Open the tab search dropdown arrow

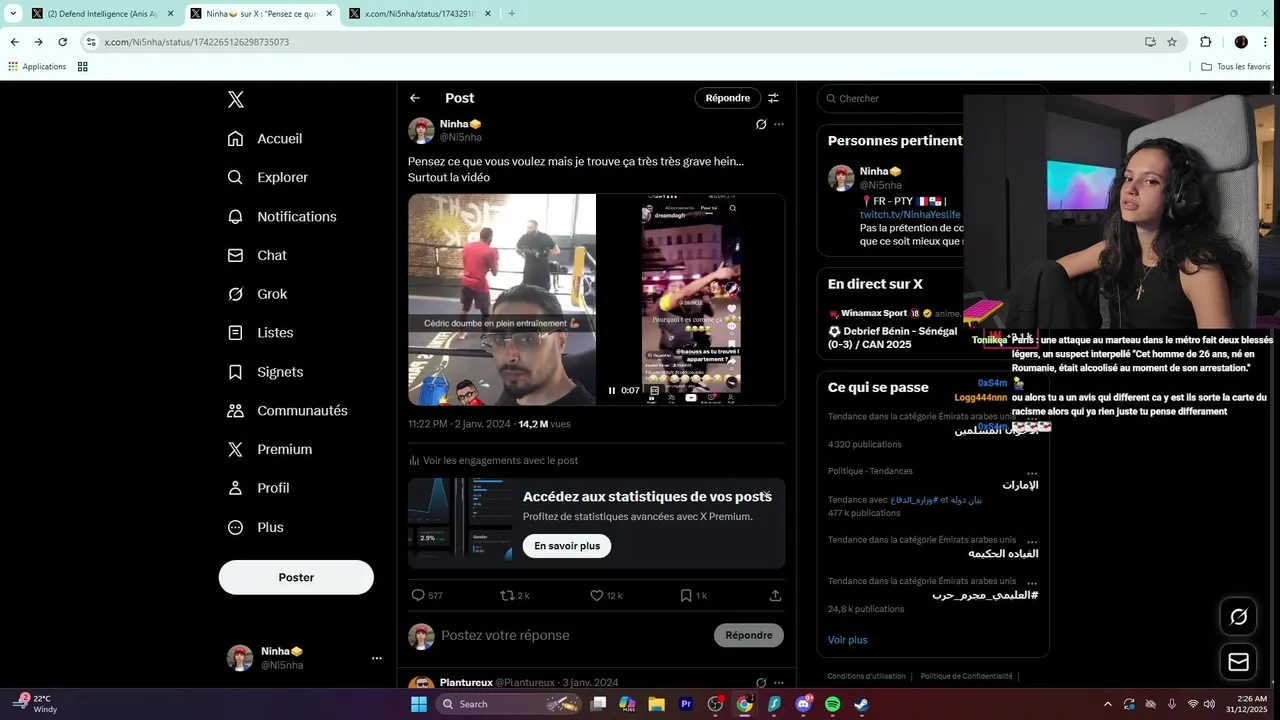[x=13, y=14]
